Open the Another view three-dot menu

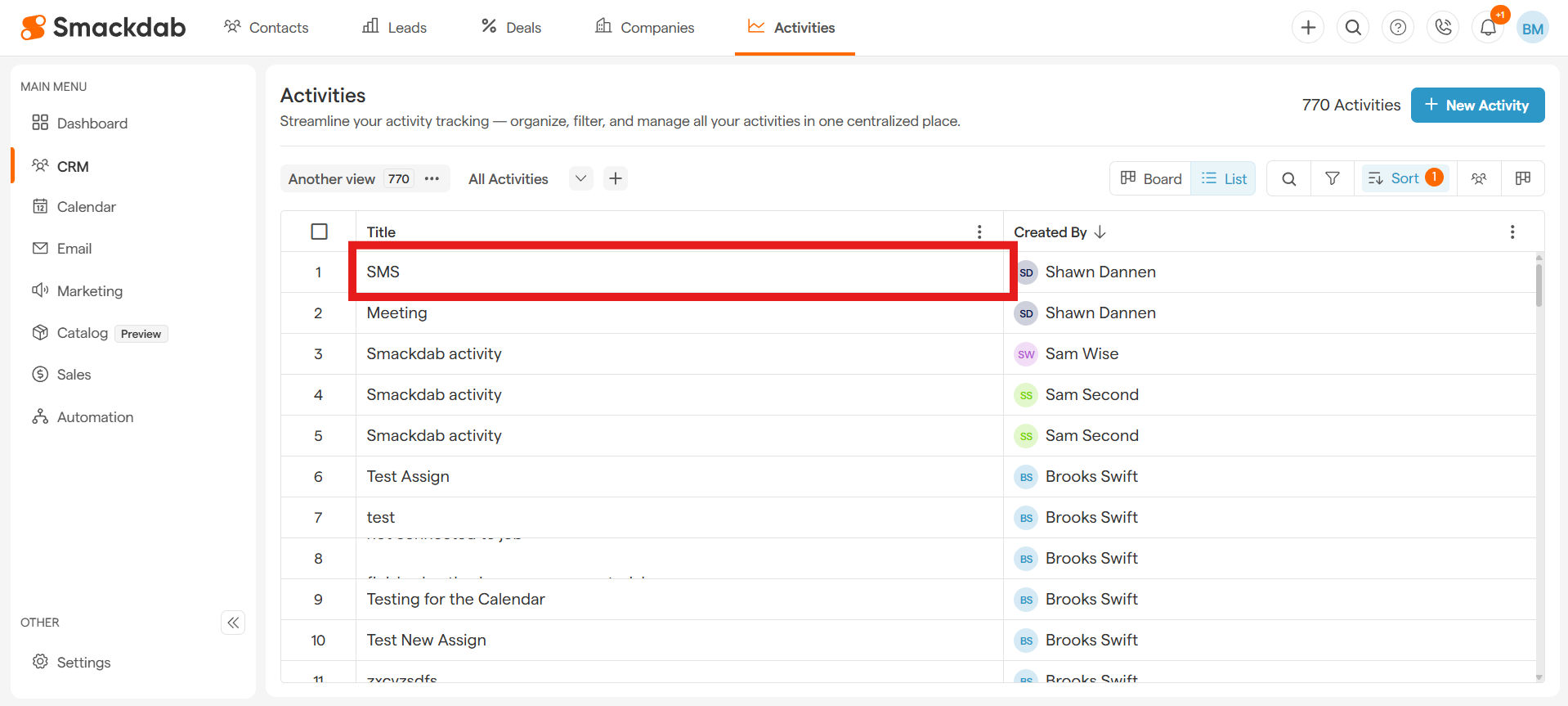click(x=432, y=178)
